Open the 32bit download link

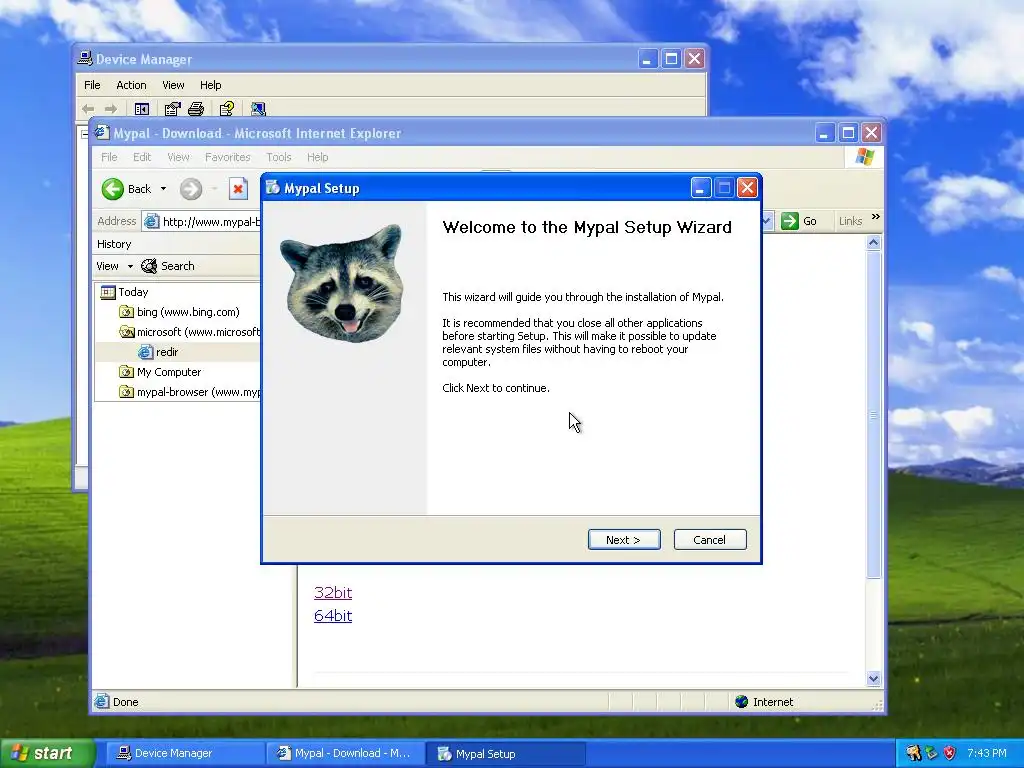pos(333,592)
